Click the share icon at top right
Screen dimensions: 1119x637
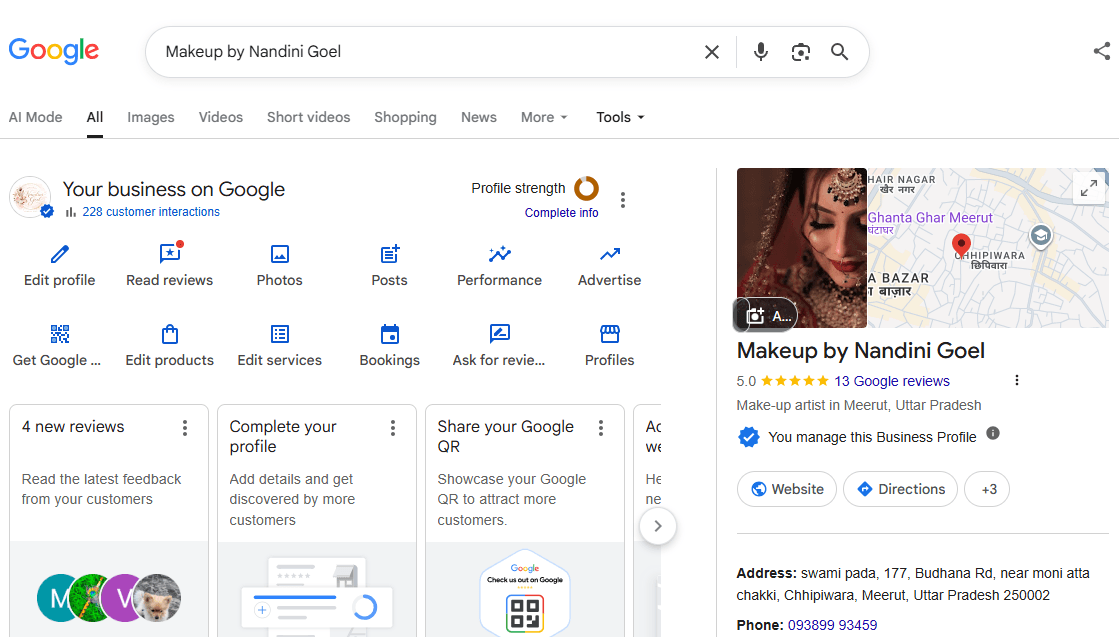[x=1102, y=51]
